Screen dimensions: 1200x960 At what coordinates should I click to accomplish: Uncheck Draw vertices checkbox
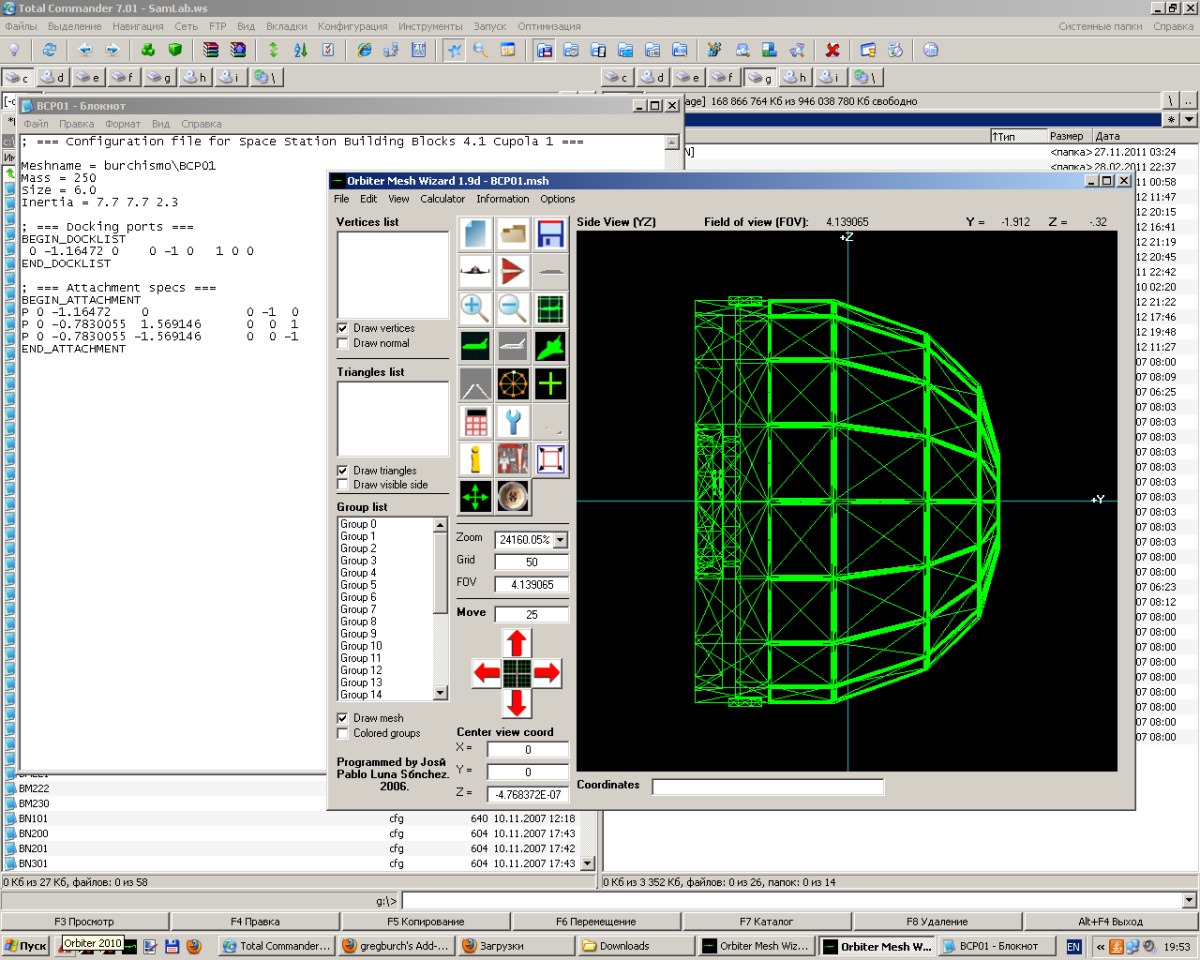tap(343, 328)
